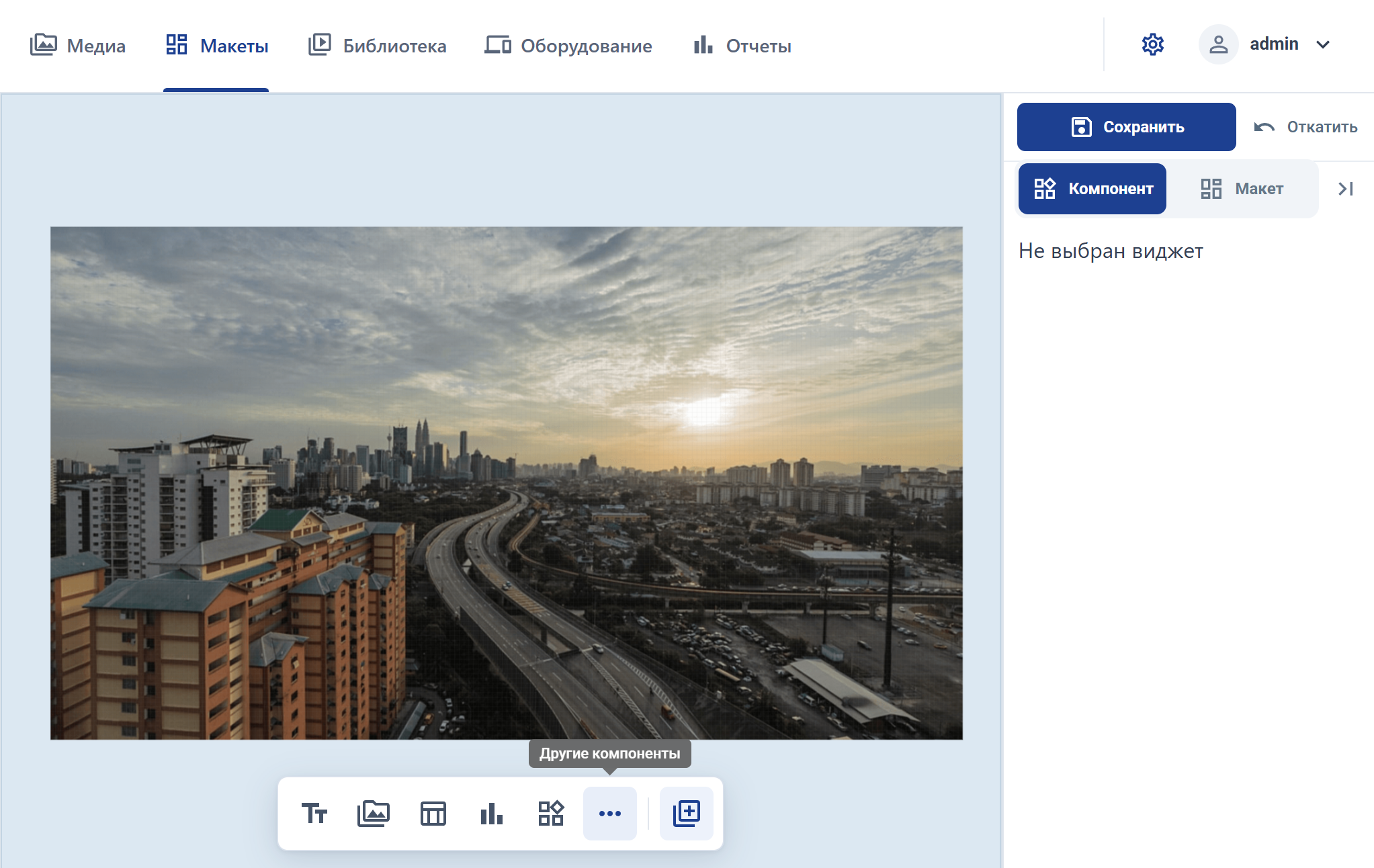Go to the Медиа section
The width and height of the screenshot is (1374, 868).
coord(78,45)
